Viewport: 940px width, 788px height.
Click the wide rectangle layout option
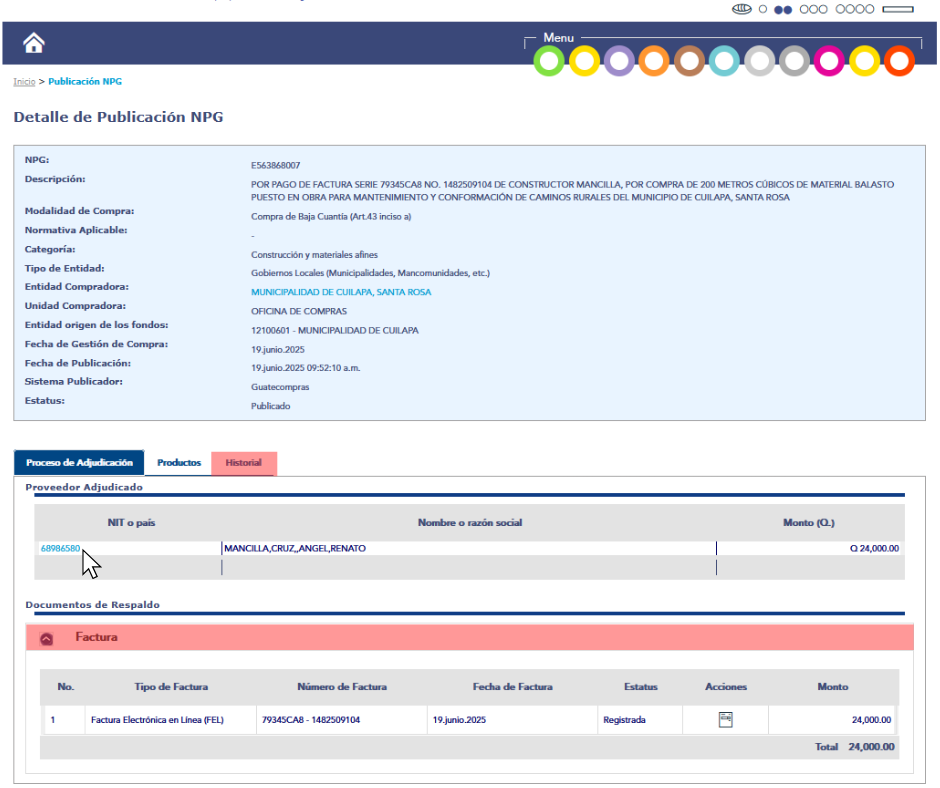point(898,9)
